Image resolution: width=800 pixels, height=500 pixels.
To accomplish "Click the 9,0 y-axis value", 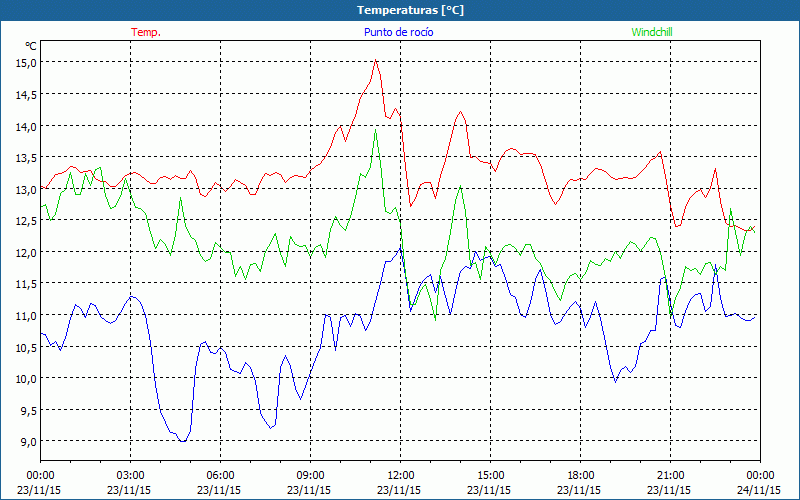I will [27, 442].
